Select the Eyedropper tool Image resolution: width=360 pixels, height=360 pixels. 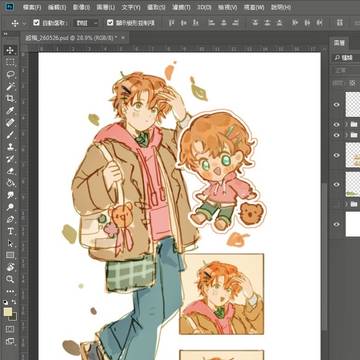10,110
